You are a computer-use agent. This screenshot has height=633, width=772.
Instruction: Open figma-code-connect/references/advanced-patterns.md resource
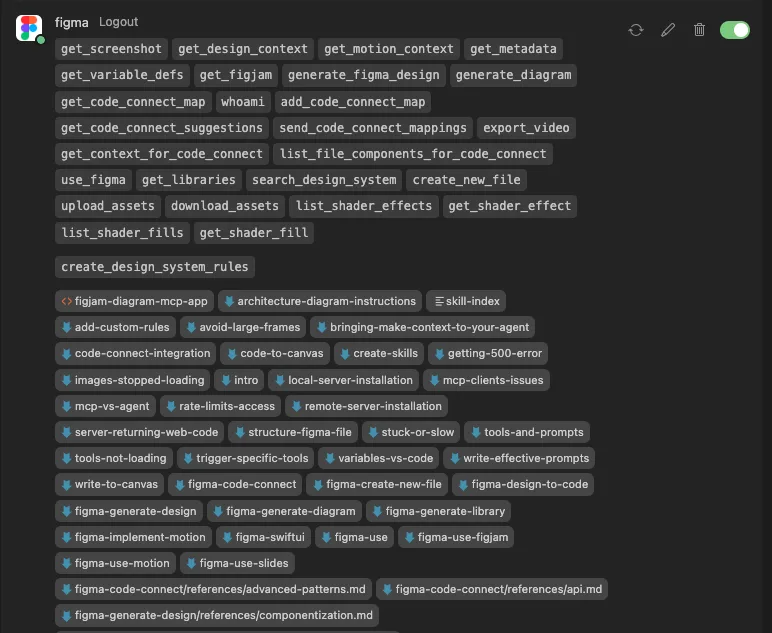(x=213, y=590)
